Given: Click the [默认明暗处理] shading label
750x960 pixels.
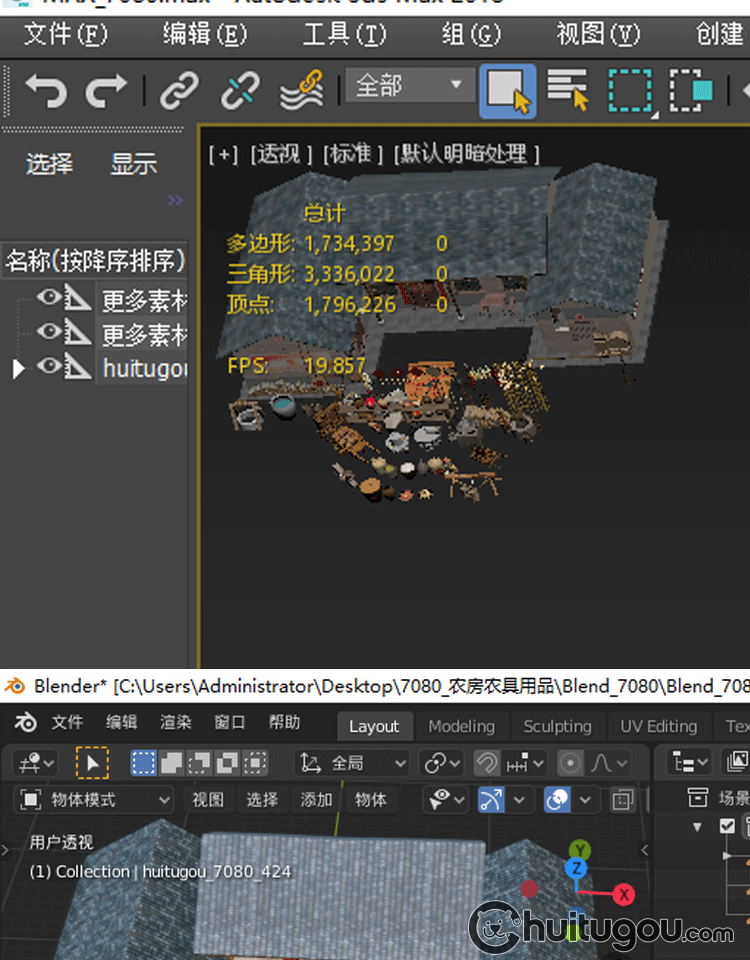Looking at the screenshot, I should coord(467,154).
